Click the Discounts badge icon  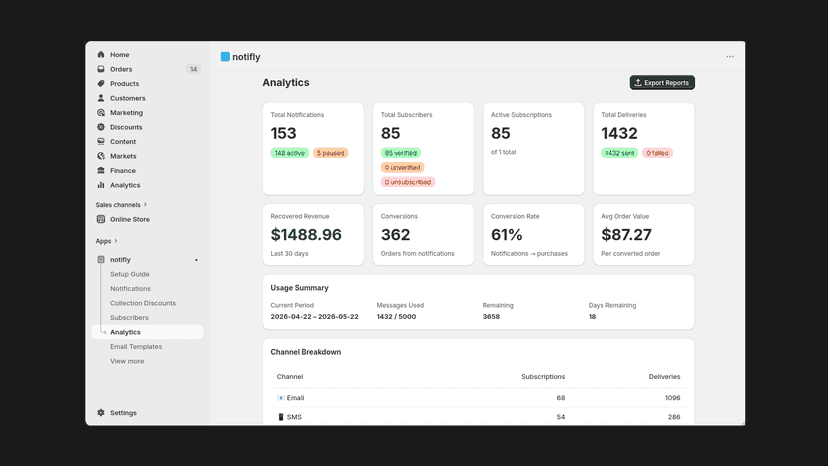click(101, 127)
